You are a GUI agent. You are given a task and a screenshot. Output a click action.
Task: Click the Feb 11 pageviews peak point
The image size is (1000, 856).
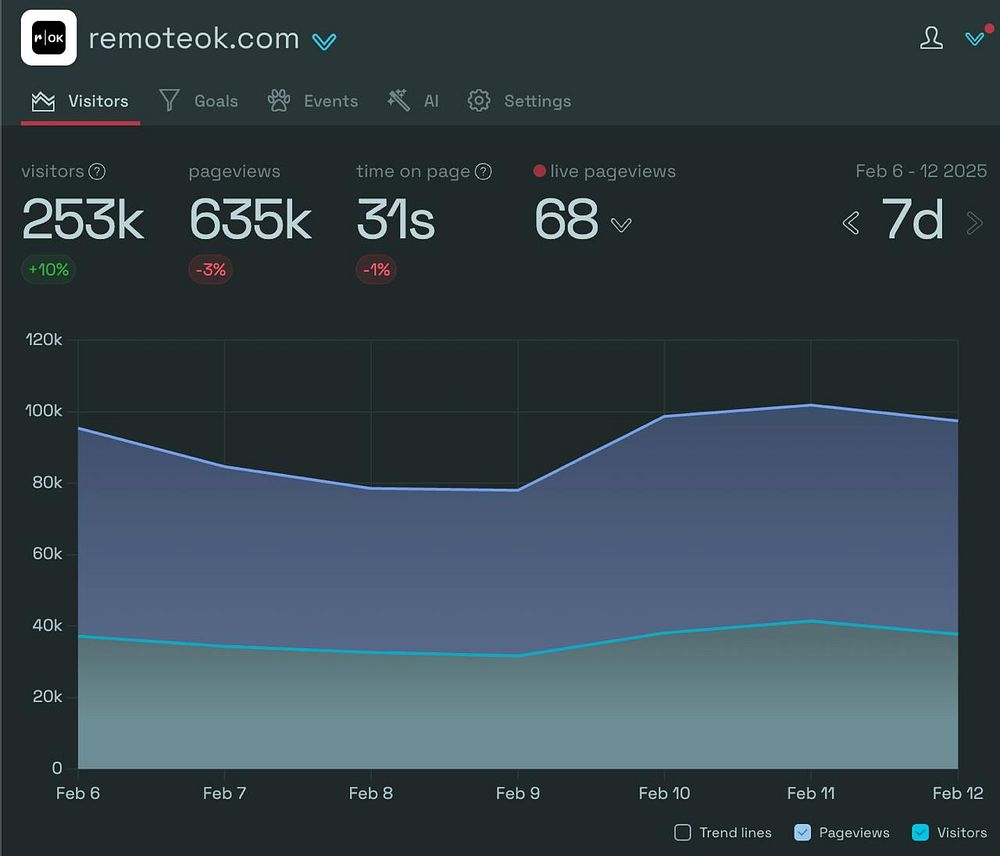point(811,405)
